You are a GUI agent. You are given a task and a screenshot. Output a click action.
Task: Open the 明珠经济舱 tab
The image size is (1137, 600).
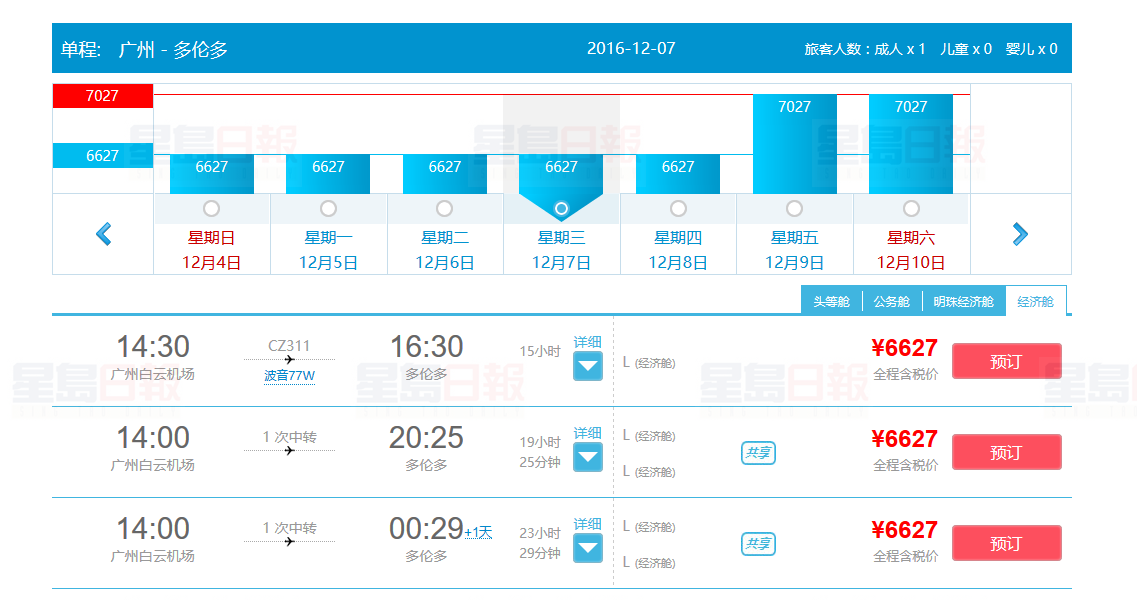(x=963, y=301)
